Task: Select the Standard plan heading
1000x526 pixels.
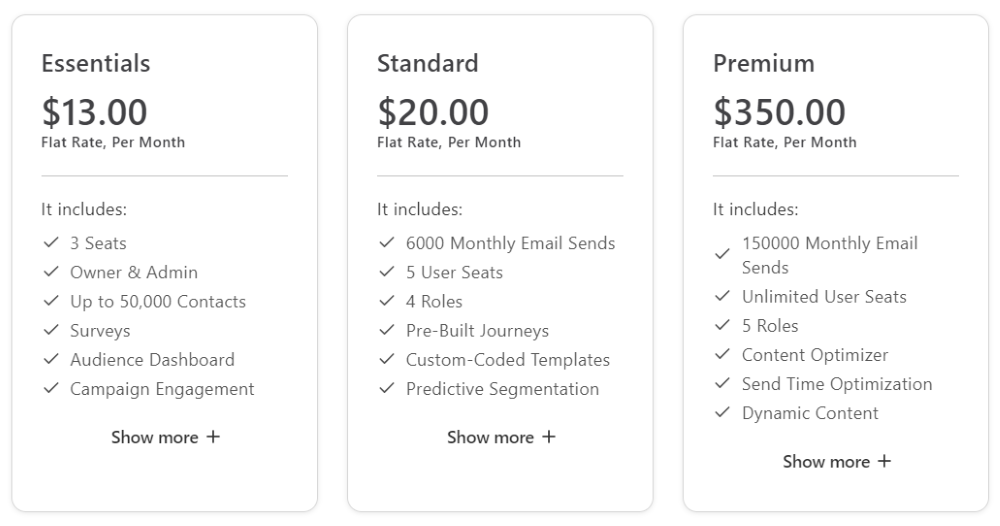Action: (x=428, y=63)
